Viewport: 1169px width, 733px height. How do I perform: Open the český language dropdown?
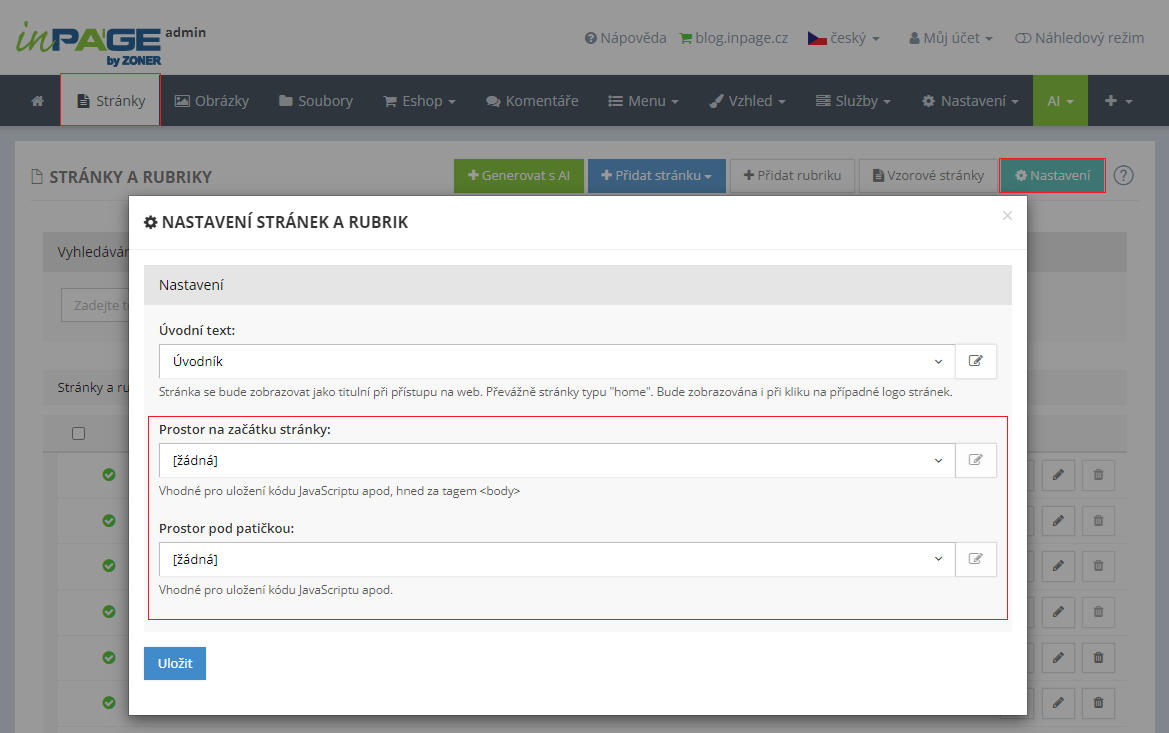pyautogui.click(x=843, y=38)
